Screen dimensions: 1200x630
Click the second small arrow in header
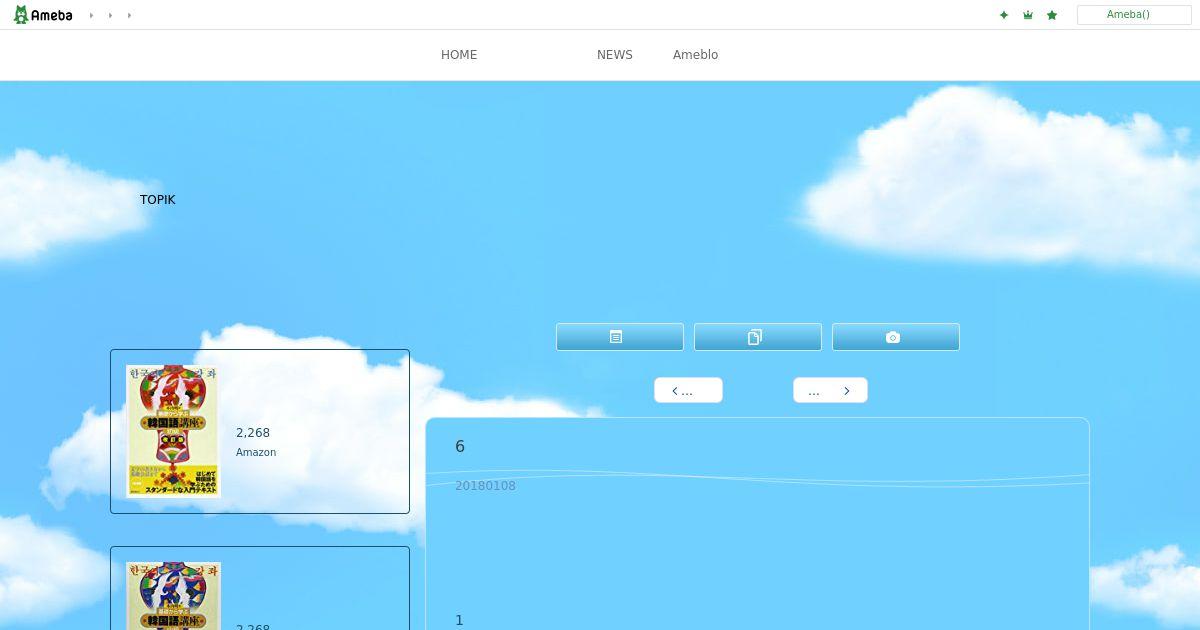click(x=110, y=15)
